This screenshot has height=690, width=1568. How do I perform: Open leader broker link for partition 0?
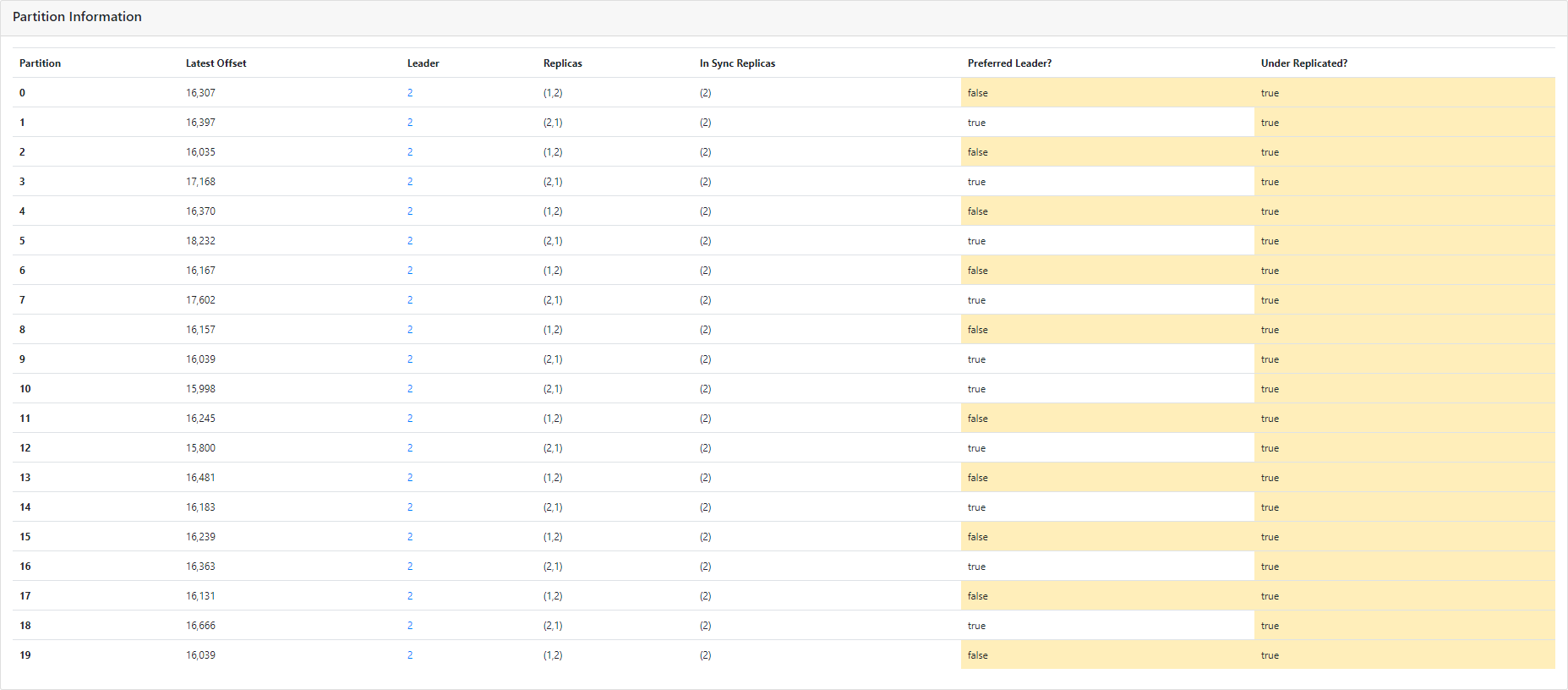410,93
